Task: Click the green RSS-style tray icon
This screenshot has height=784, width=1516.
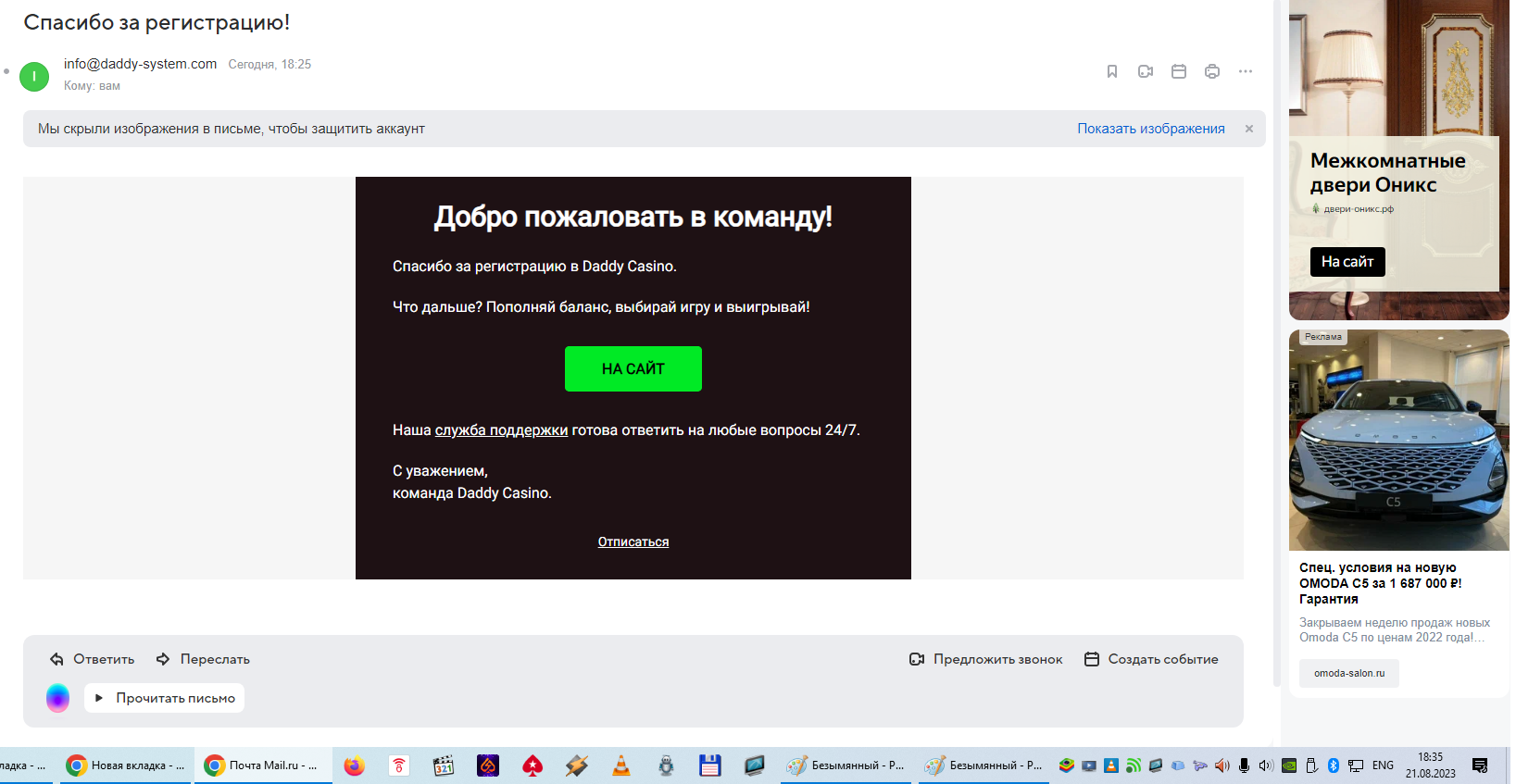Action: click(x=1134, y=765)
